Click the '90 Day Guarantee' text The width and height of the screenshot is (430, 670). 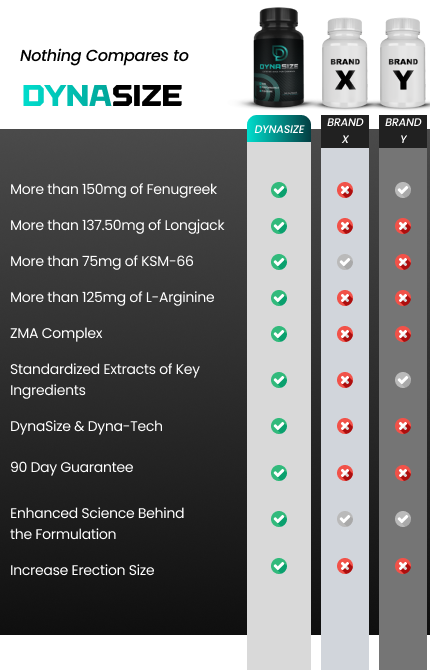tap(72, 467)
